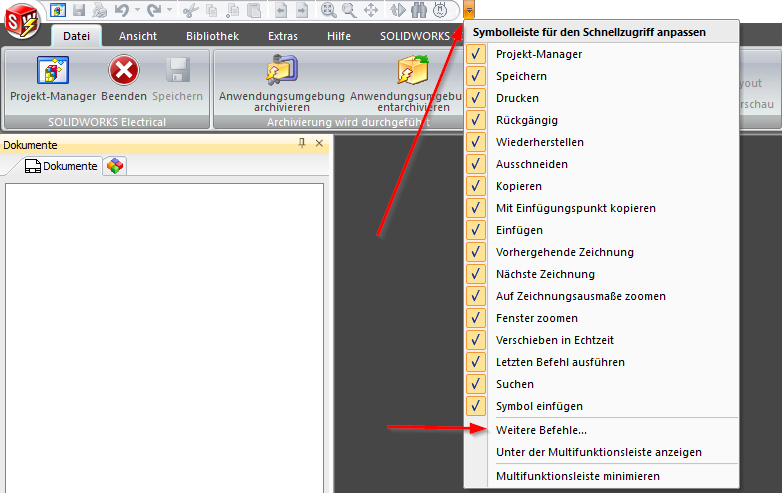Click the pan arrows icon in quick access toolbar
The height and width of the screenshot is (493, 782).
[370, 10]
